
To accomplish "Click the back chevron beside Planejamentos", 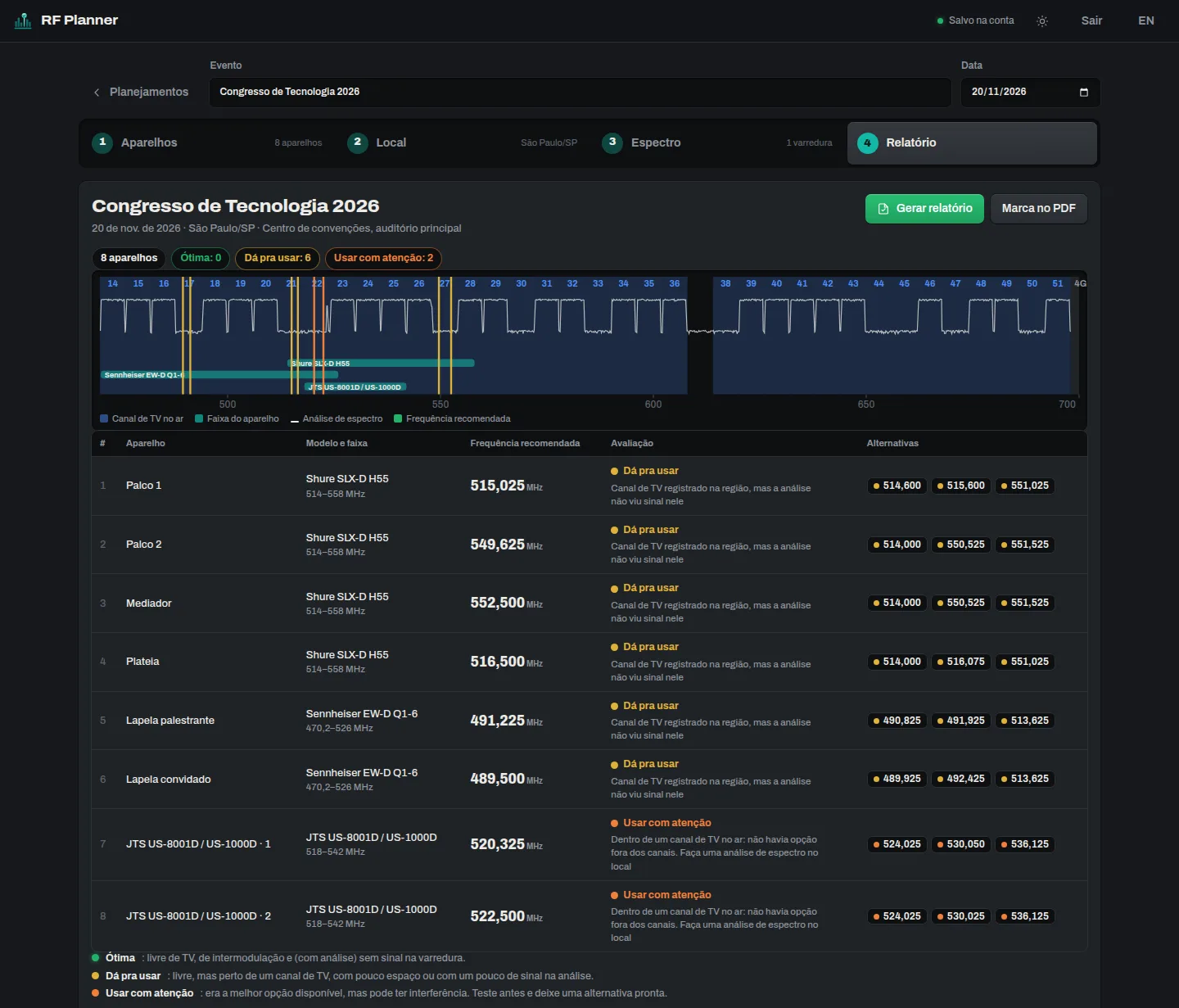I will (97, 93).
